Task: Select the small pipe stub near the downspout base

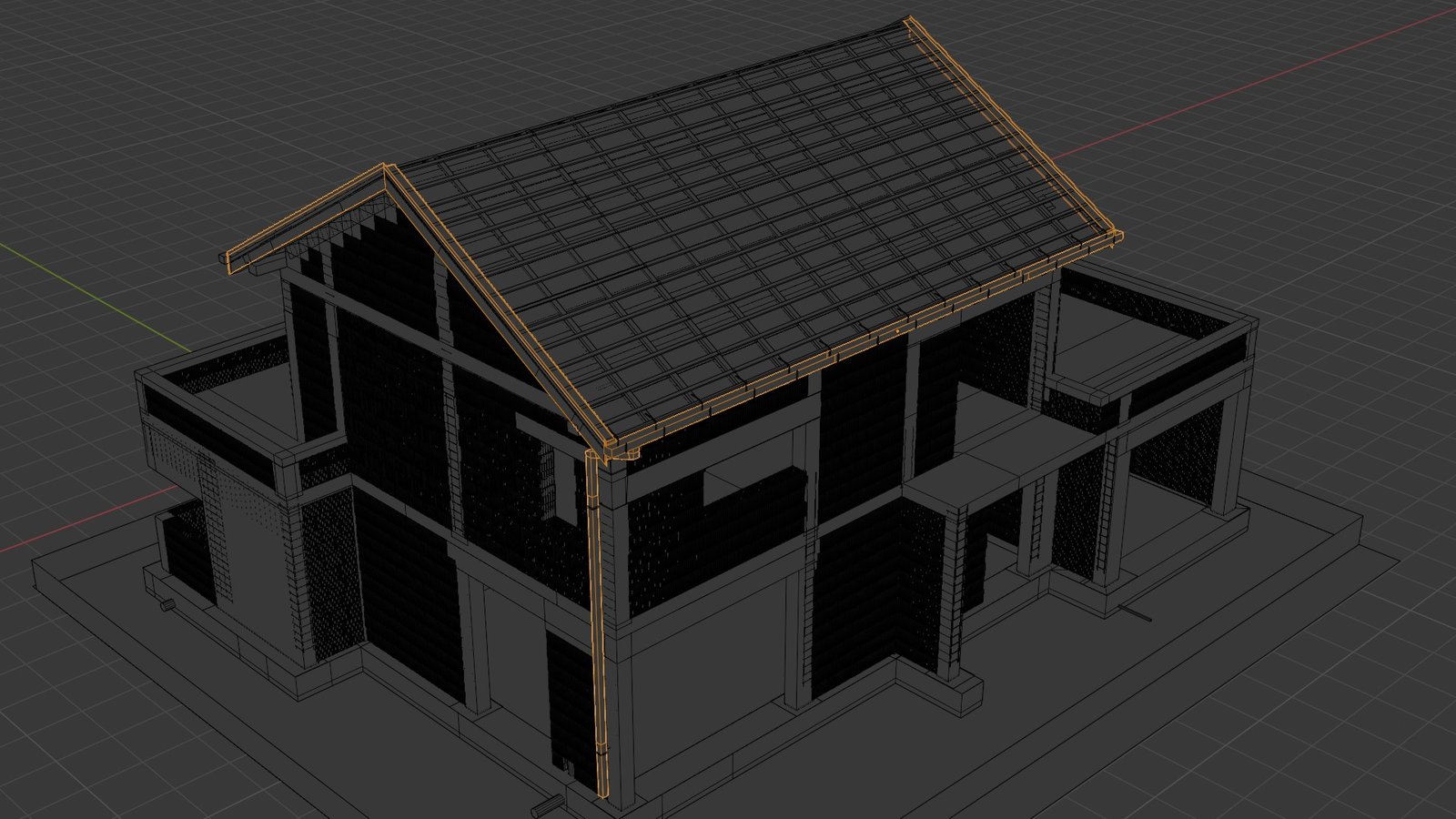Action: coord(547,804)
